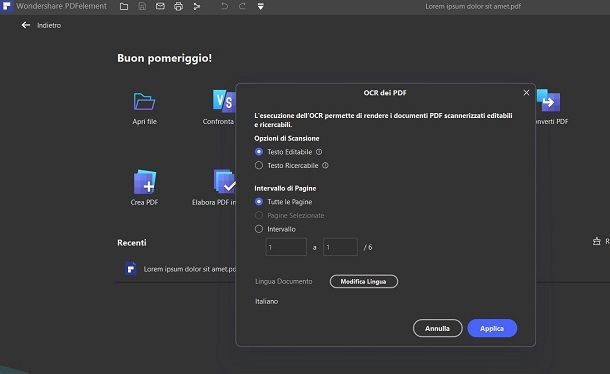Click Modifica Lingua button

364,281
